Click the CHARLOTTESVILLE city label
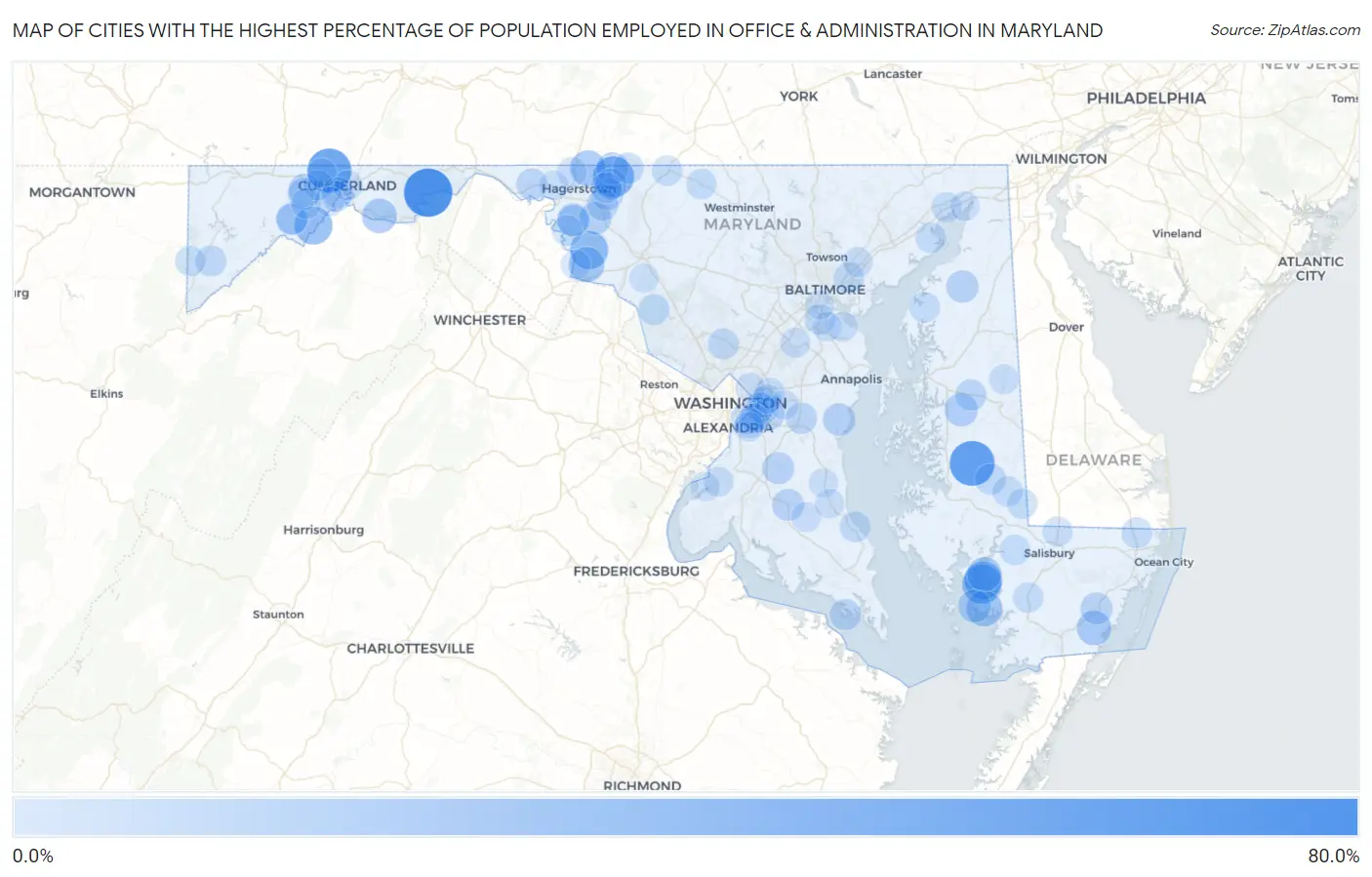 pos(410,648)
